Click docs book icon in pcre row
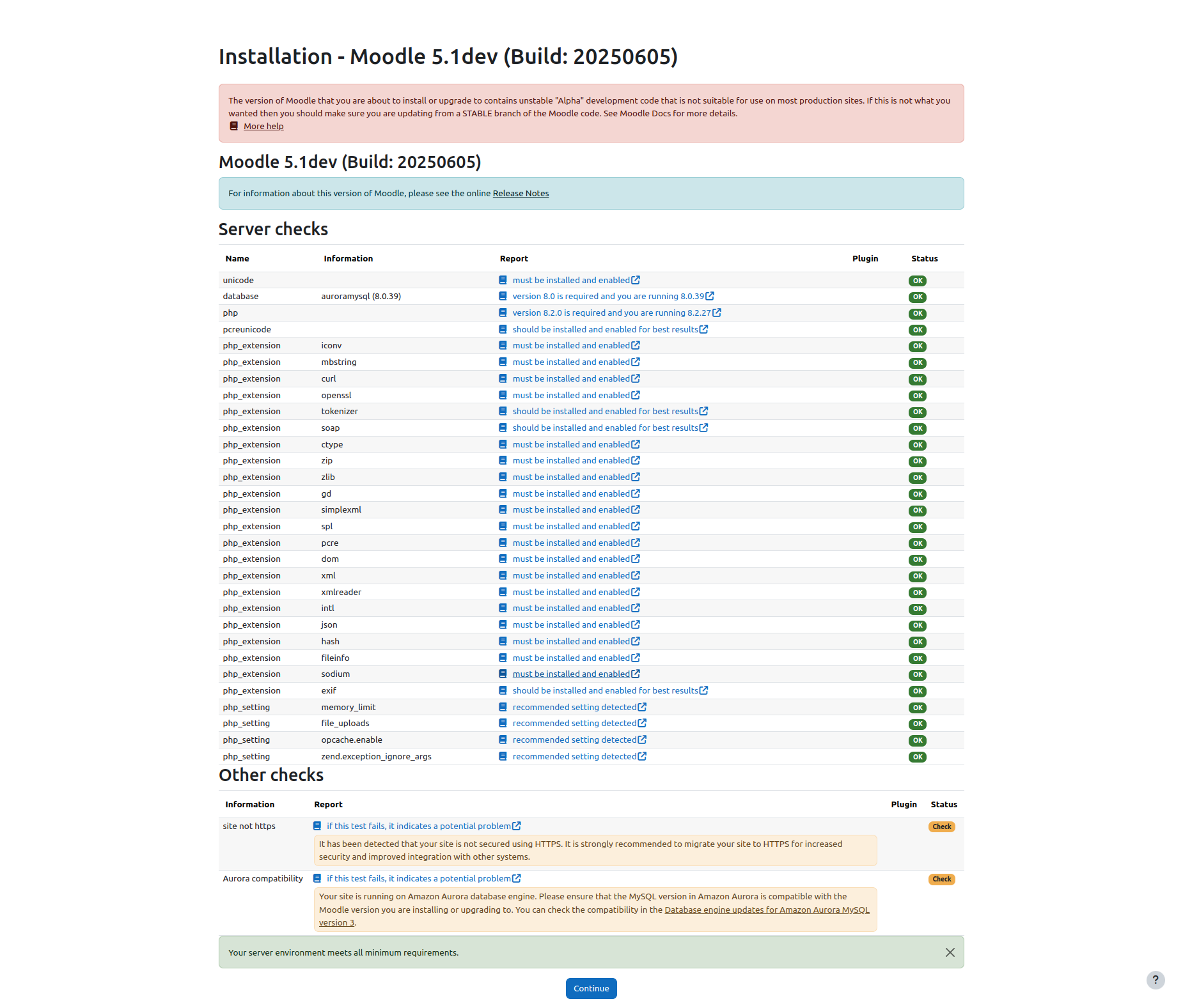 point(503,543)
